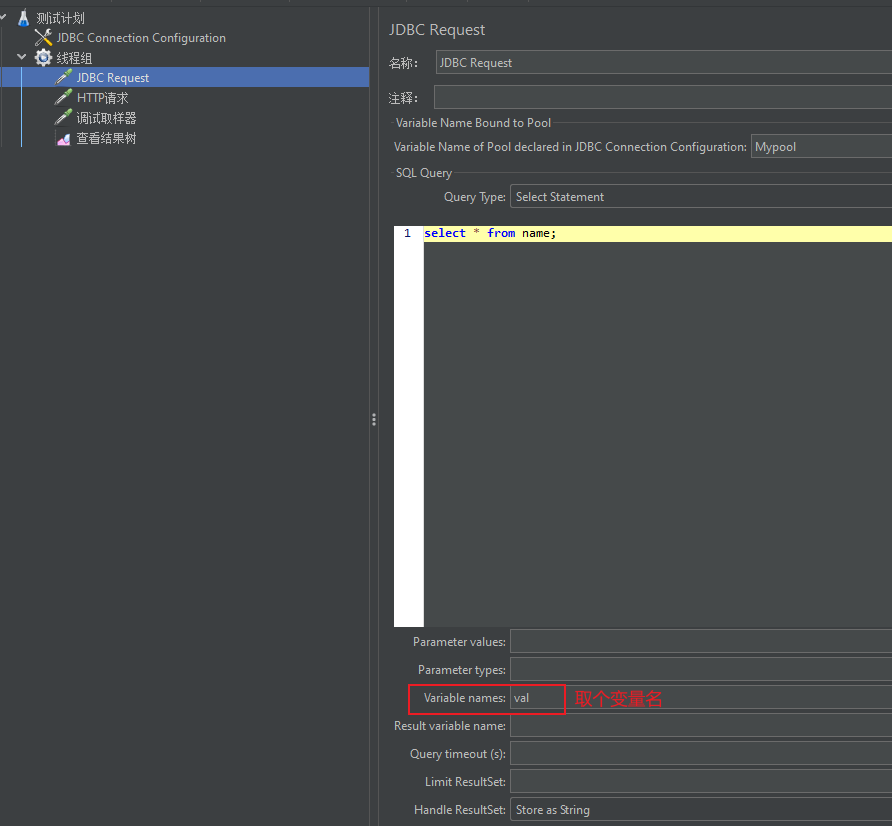Collapse the 线程组 tree node

click(22, 57)
